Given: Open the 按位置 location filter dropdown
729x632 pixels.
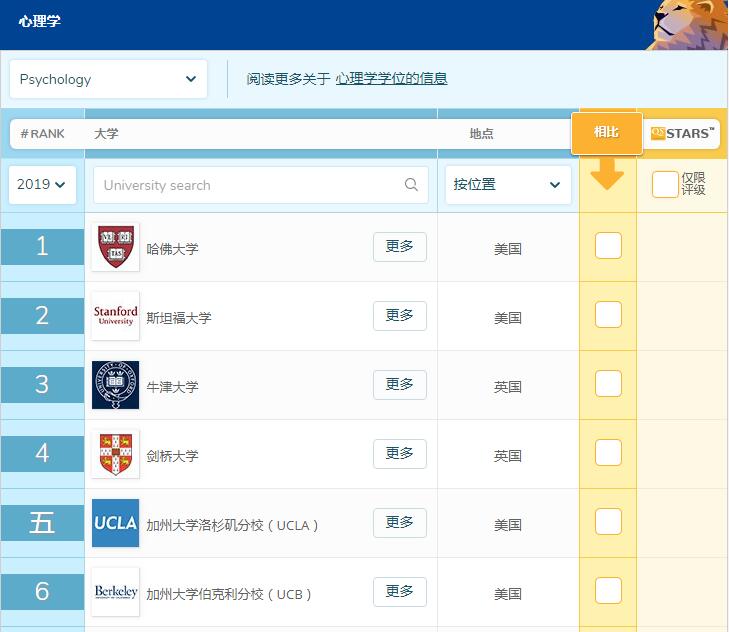Looking at the screenshot, I should pos(508,185).
